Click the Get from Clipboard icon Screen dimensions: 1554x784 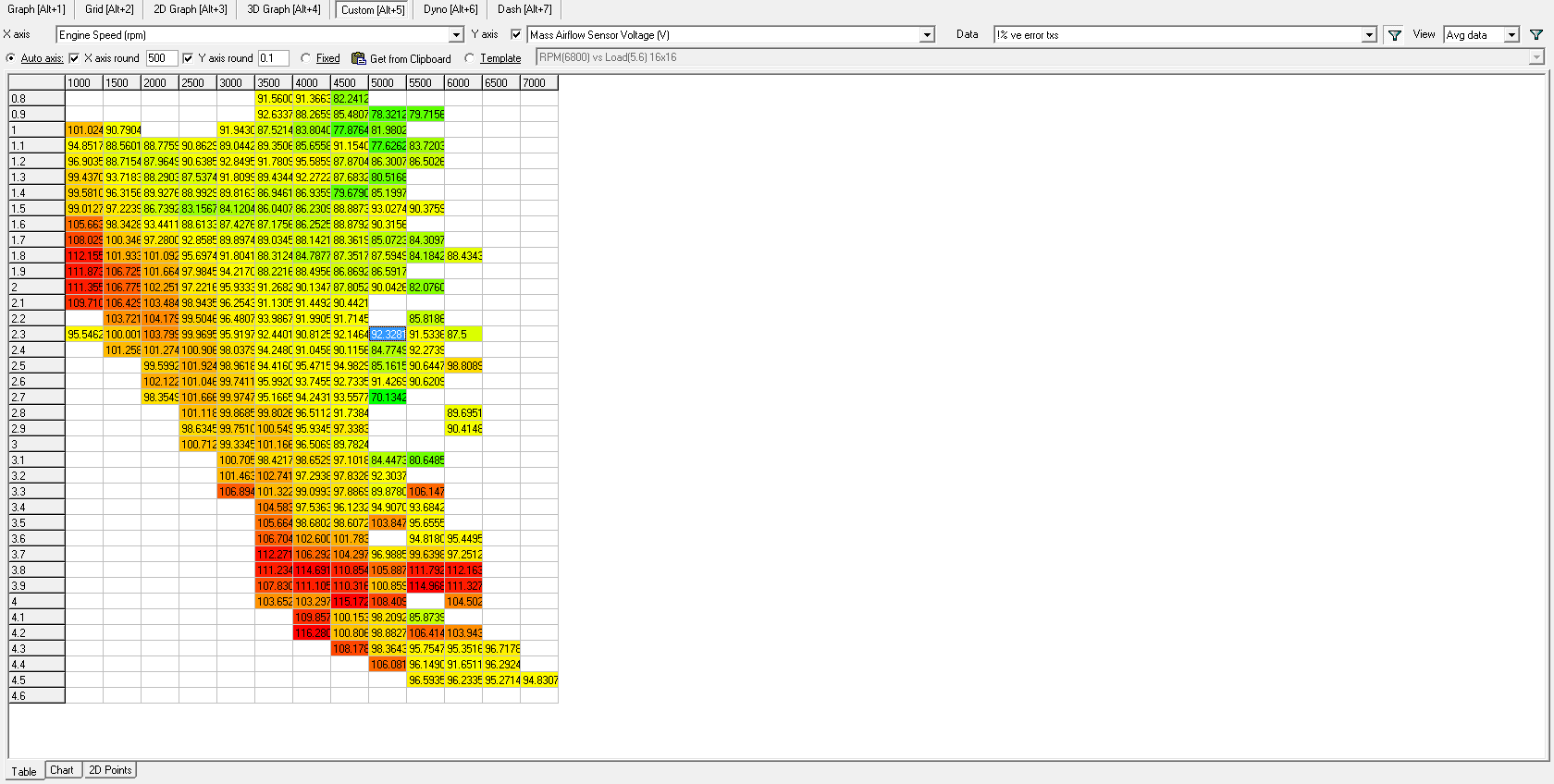click(359, 58)
